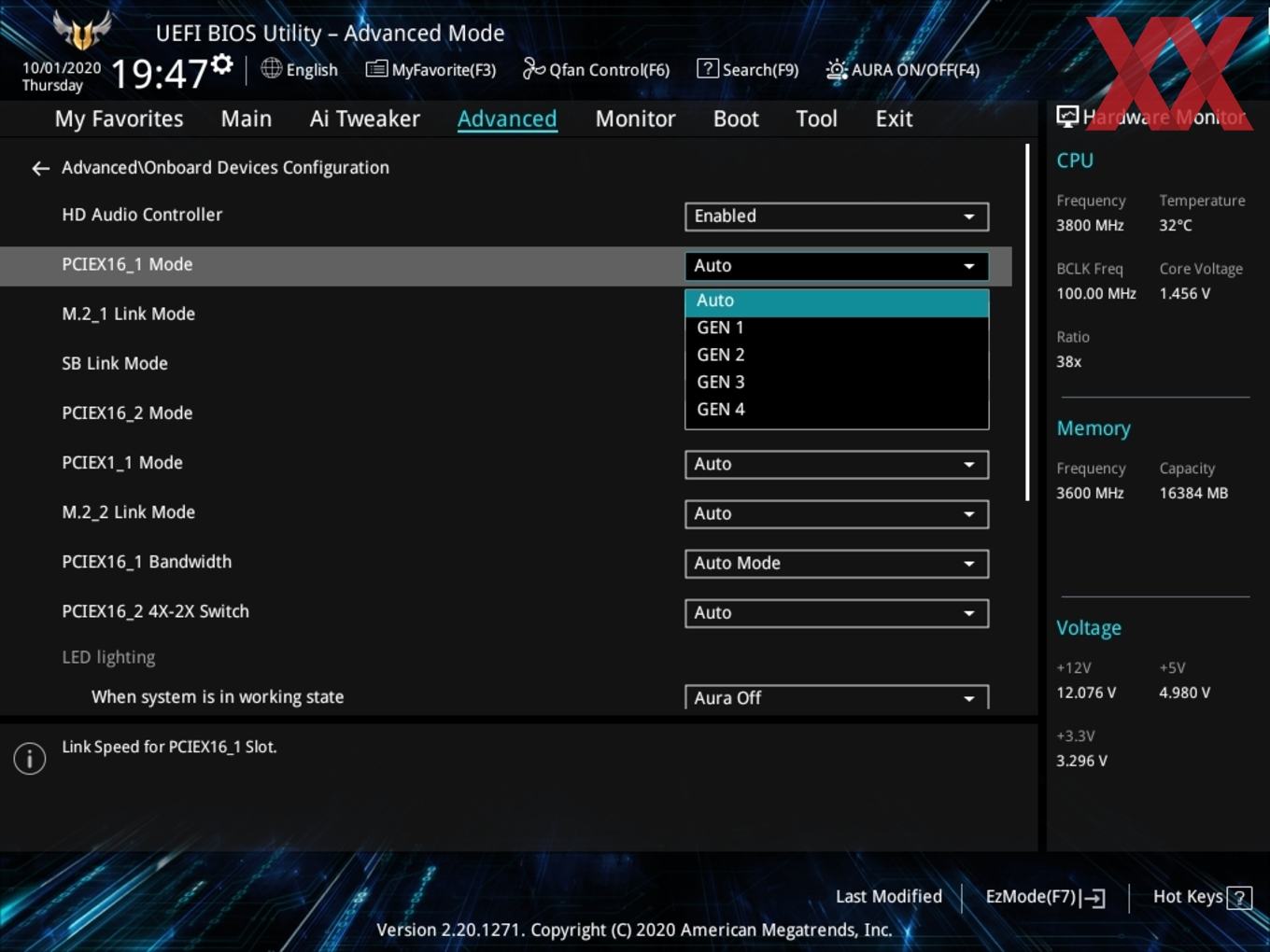Click the settings gear next to the clock
Image resolution: width=1270 pixels, height=952 pixels.
pyautogui.click(x=221, y=64)
